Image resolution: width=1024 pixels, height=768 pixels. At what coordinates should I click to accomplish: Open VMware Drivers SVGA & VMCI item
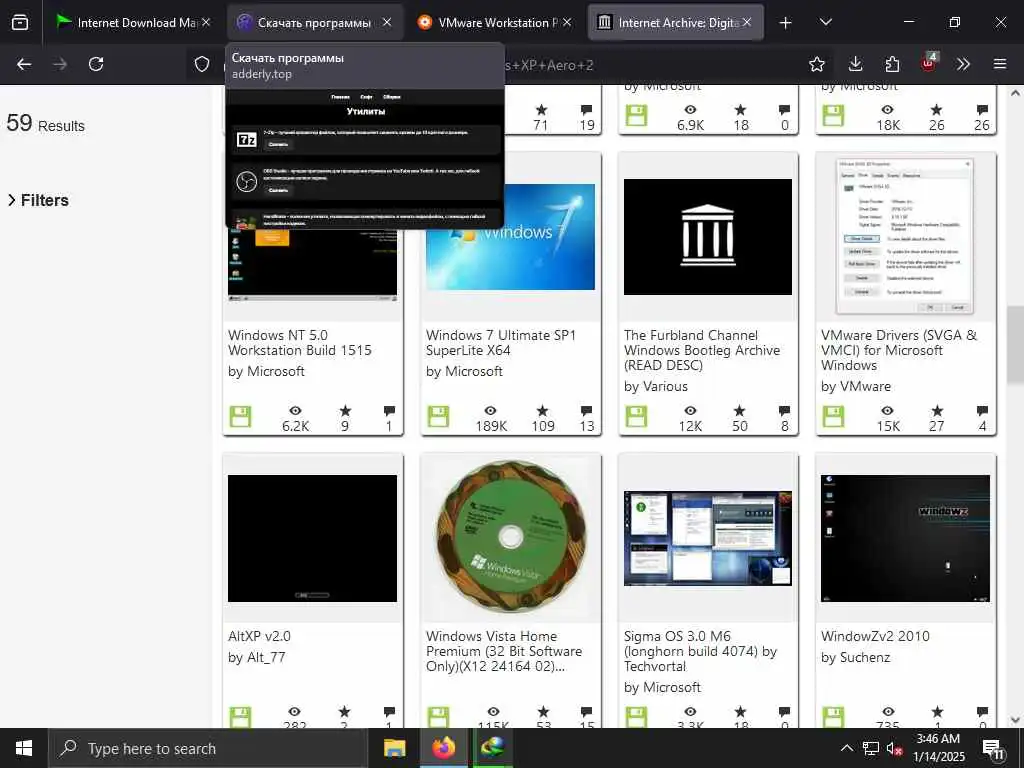coord(899,350)
